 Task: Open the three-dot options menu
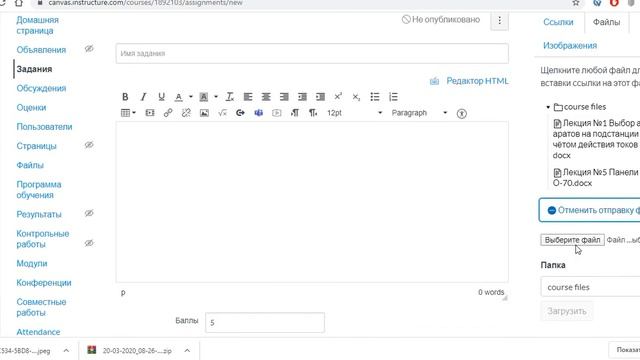(x=499, y=20)
